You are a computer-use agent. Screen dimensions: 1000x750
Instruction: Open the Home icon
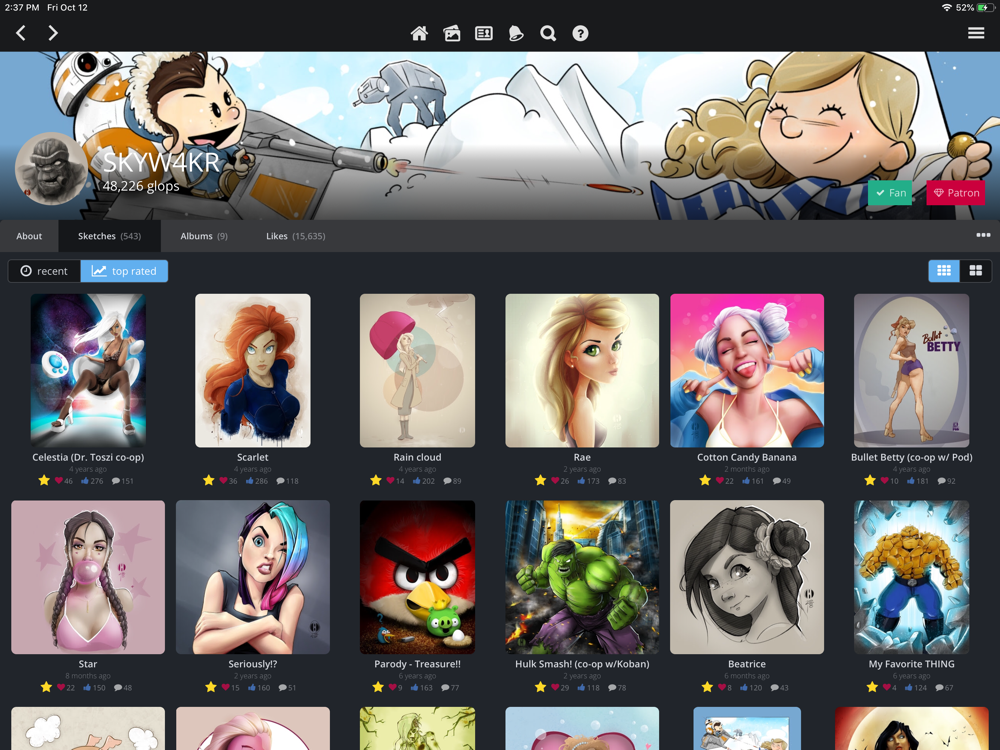pos(419,33)
